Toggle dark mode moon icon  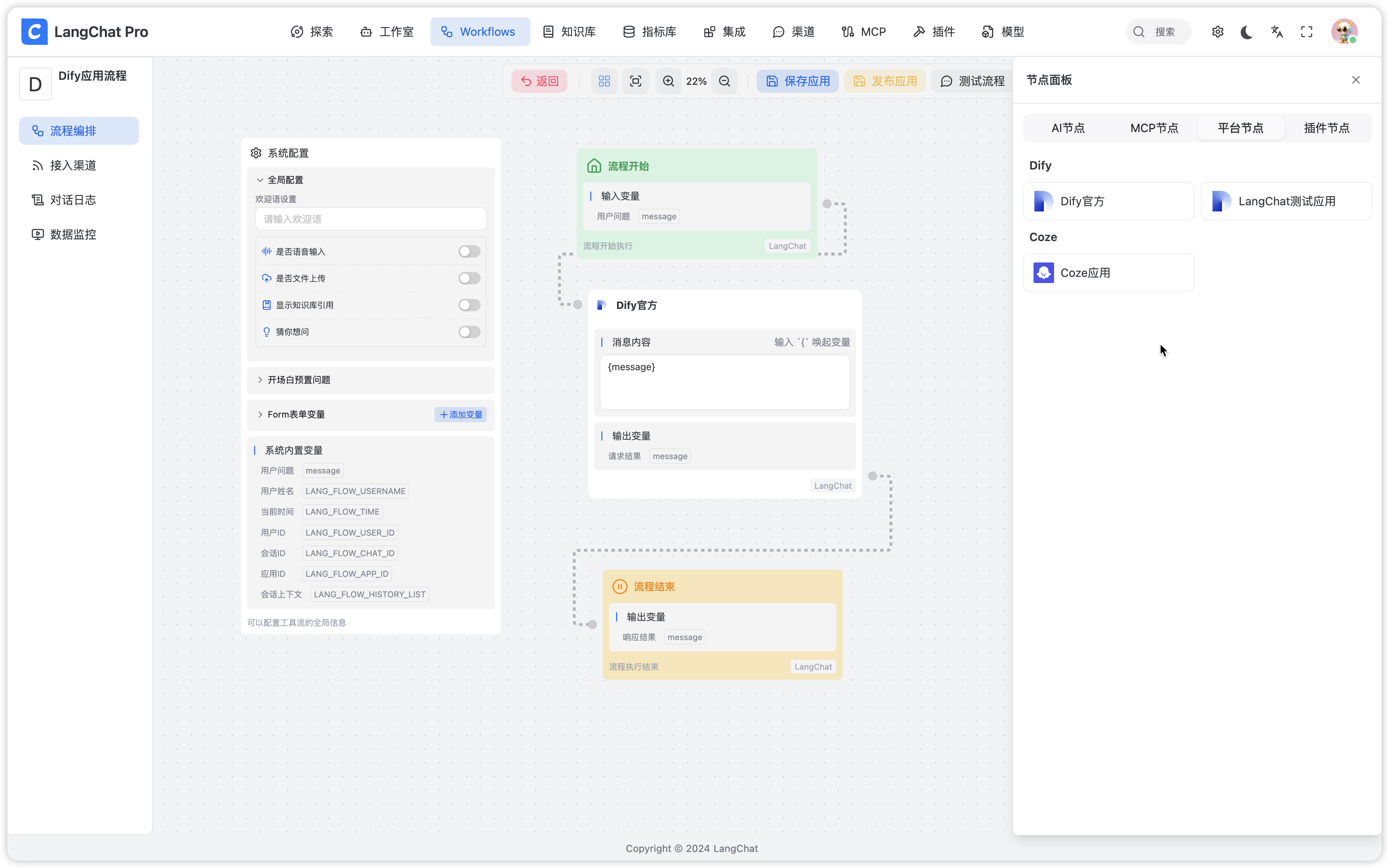pyautogui.click(x=1247, y=32)
